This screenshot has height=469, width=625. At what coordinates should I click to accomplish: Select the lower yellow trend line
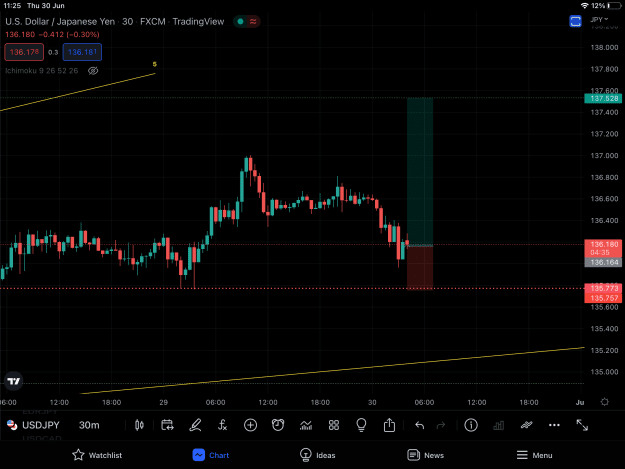coord(332,371)
